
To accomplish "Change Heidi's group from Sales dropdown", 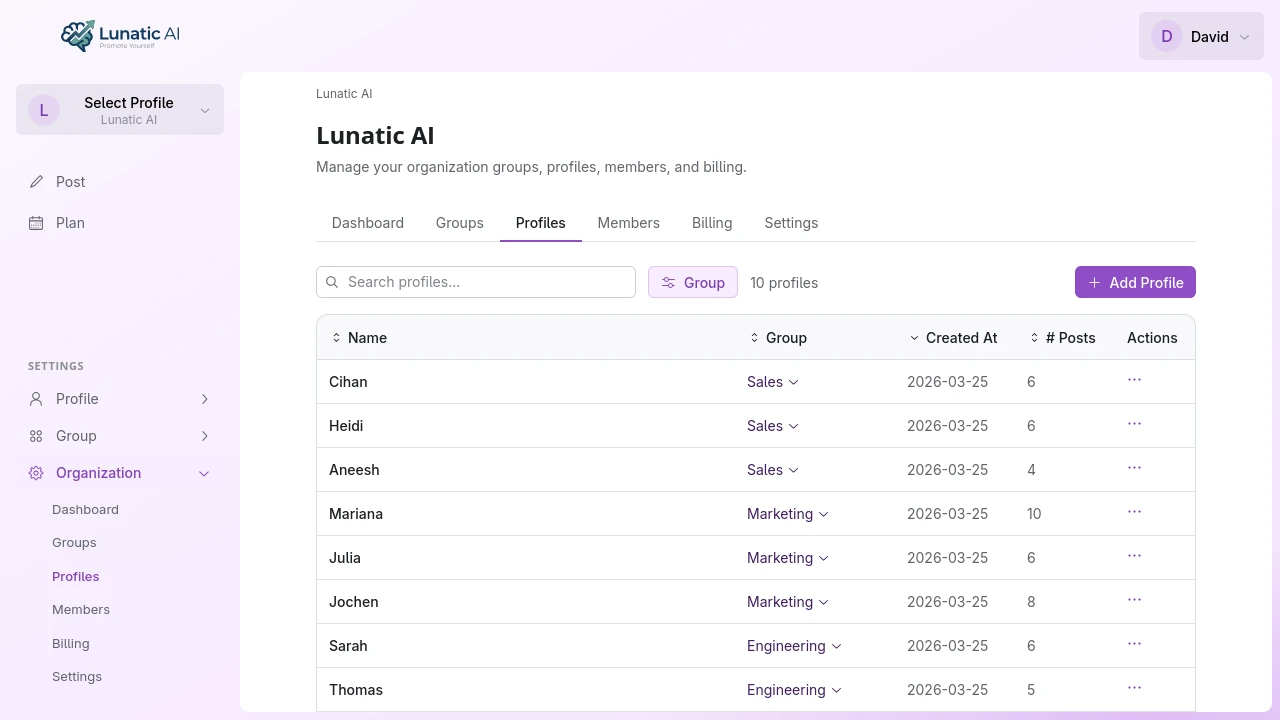I will point(773,426).
